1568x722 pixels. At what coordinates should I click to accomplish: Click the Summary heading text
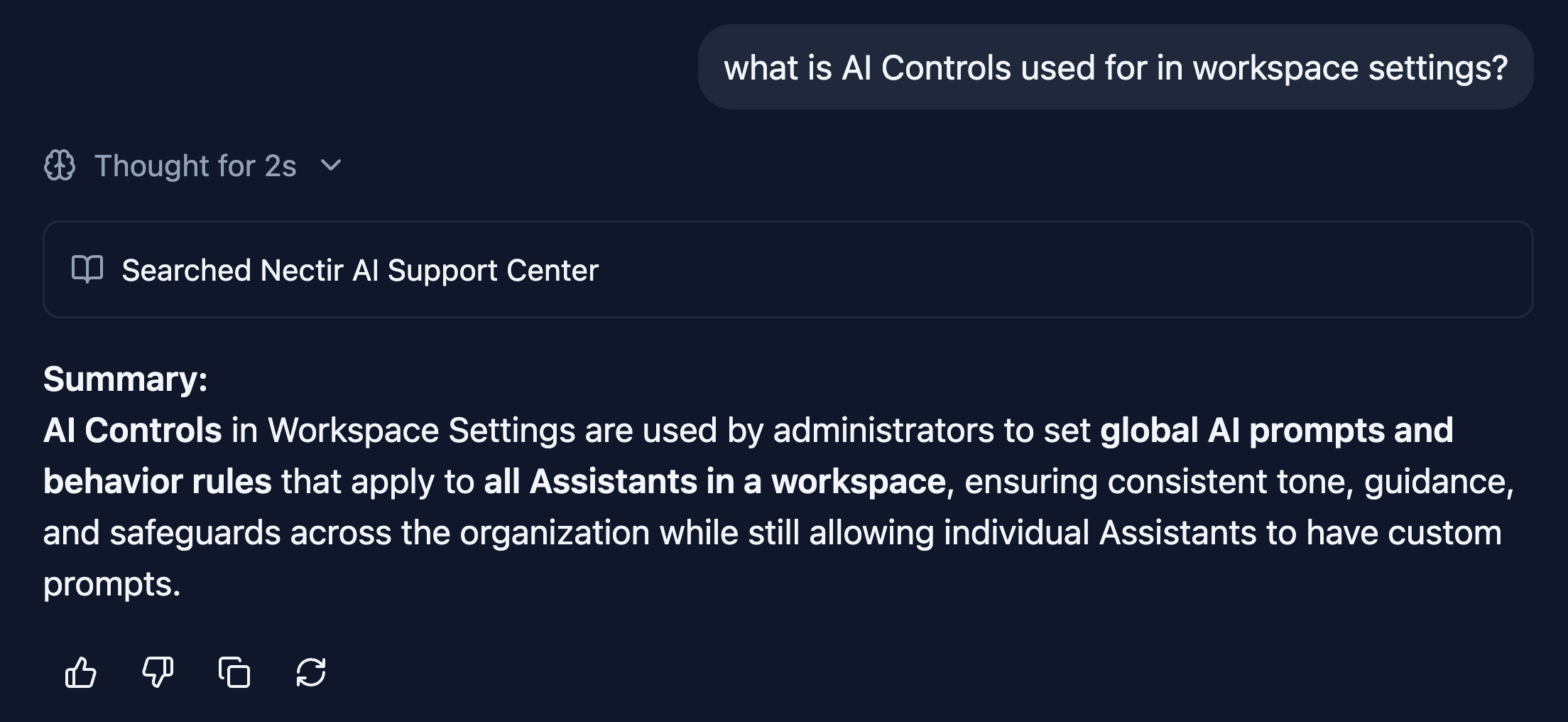(x=124, y=379)
